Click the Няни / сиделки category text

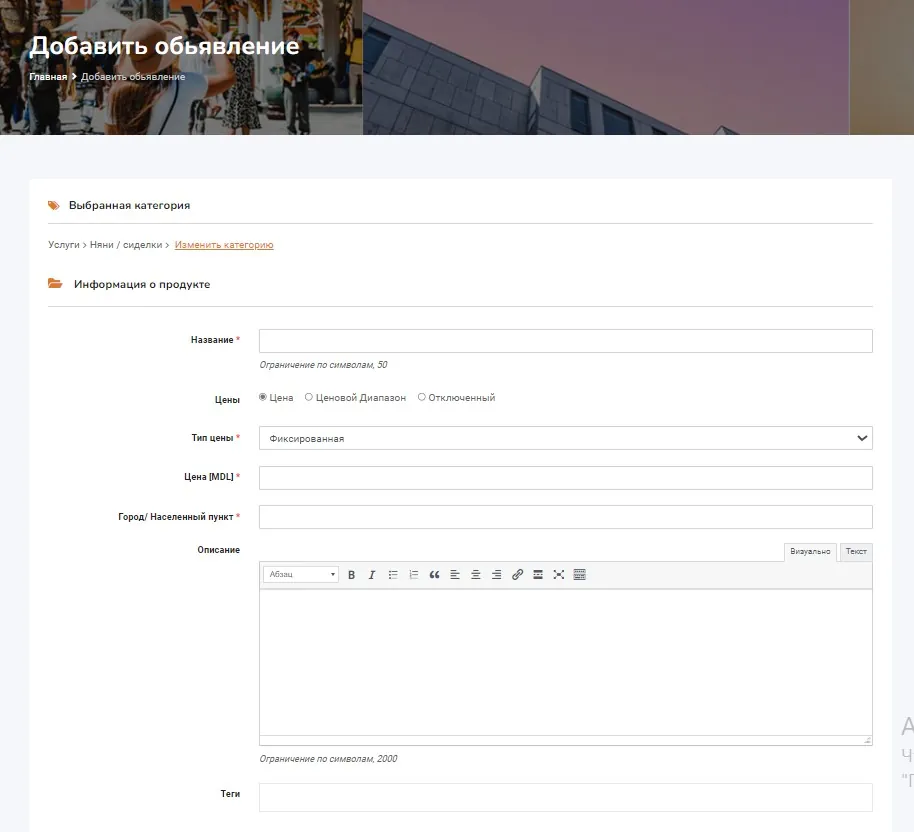coord(126,245)
